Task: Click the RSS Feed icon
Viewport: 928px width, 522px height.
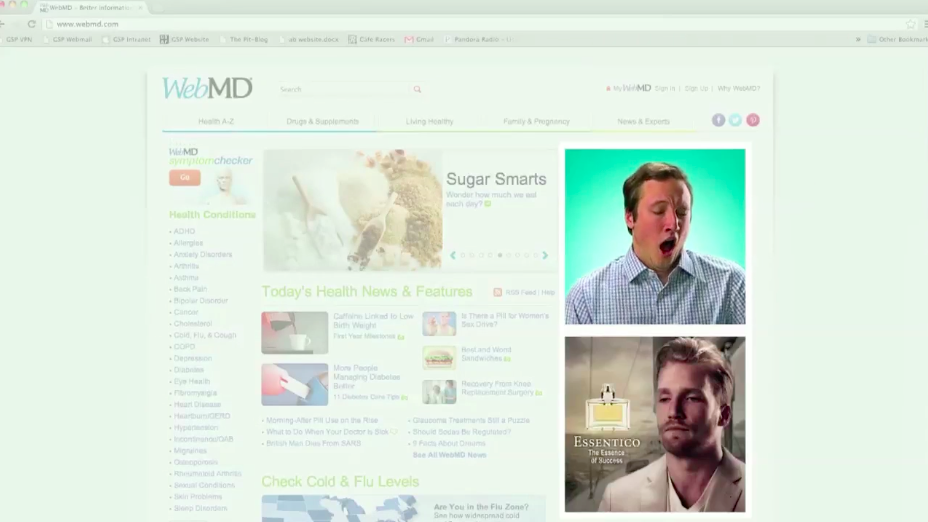Action: point(497,292)
